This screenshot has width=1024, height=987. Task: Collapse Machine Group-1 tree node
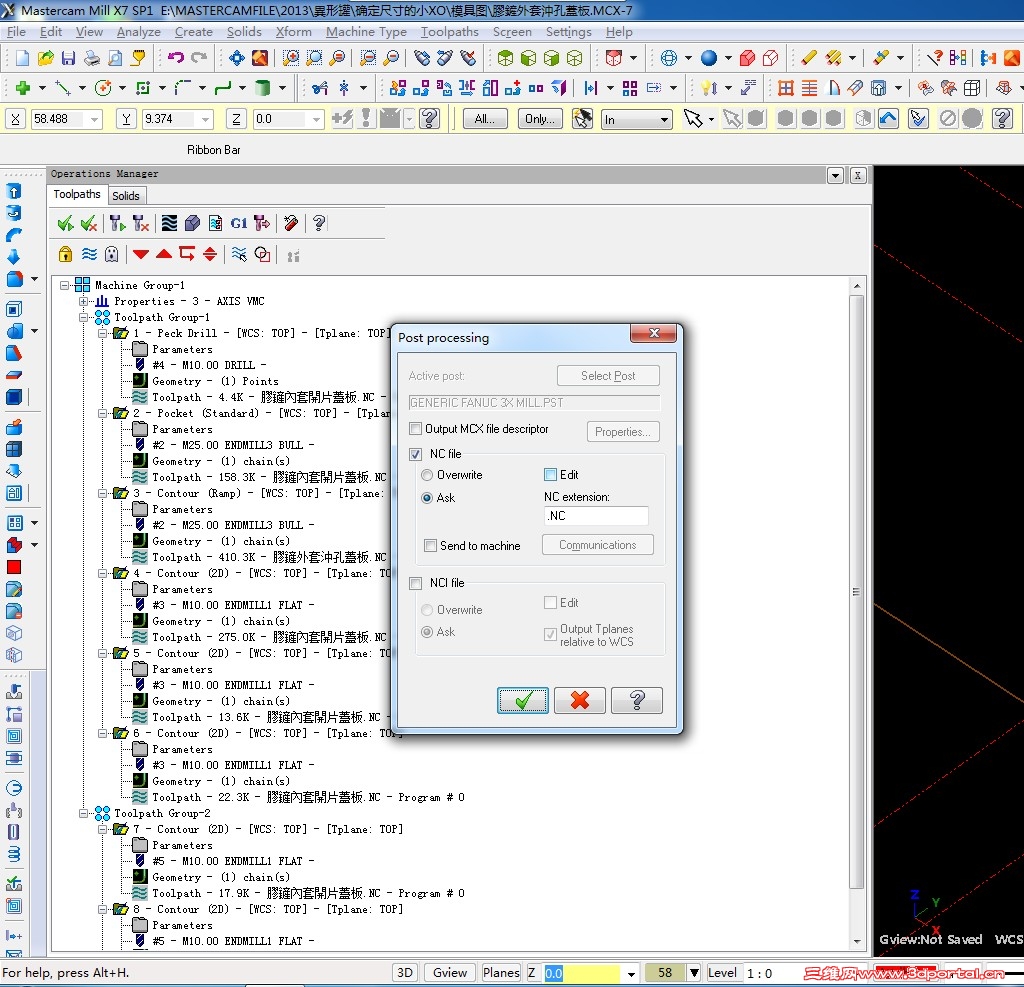(65, 285)
